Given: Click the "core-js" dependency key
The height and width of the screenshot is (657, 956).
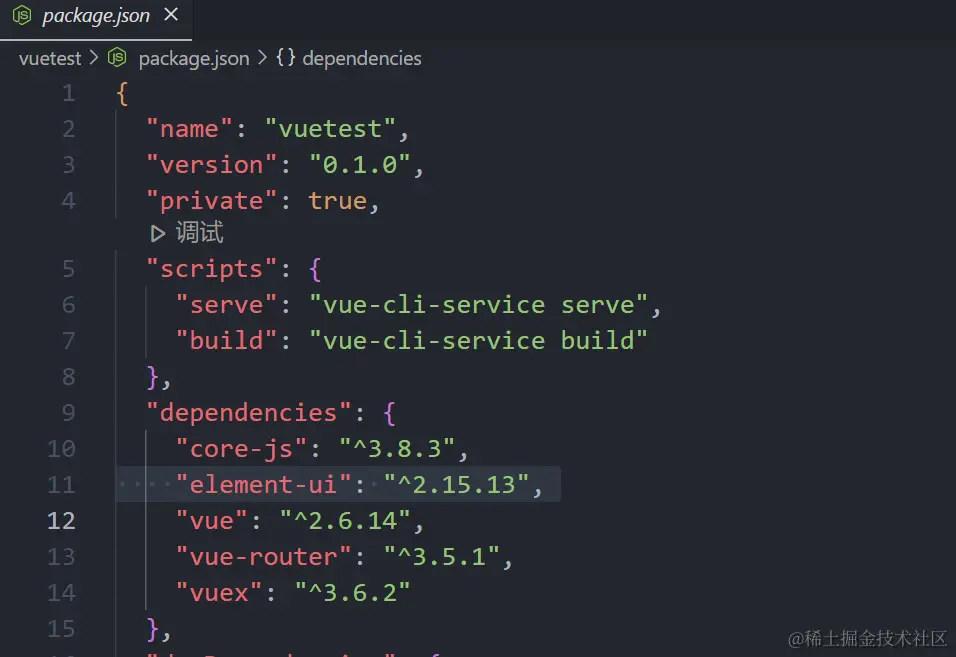Looking at the screenshot, I should point(241,449).
